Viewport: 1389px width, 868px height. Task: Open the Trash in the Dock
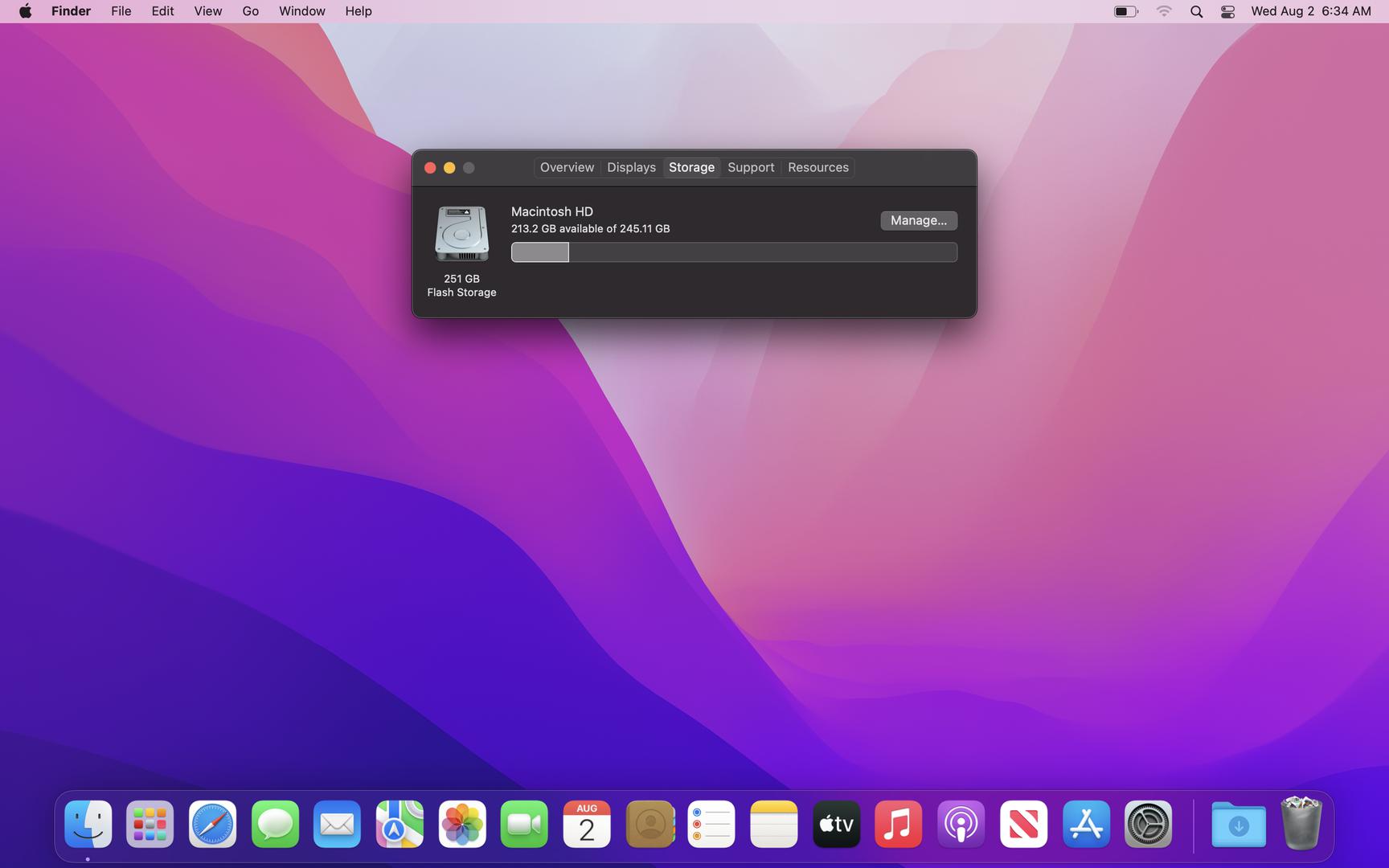tap(1301, 823)
